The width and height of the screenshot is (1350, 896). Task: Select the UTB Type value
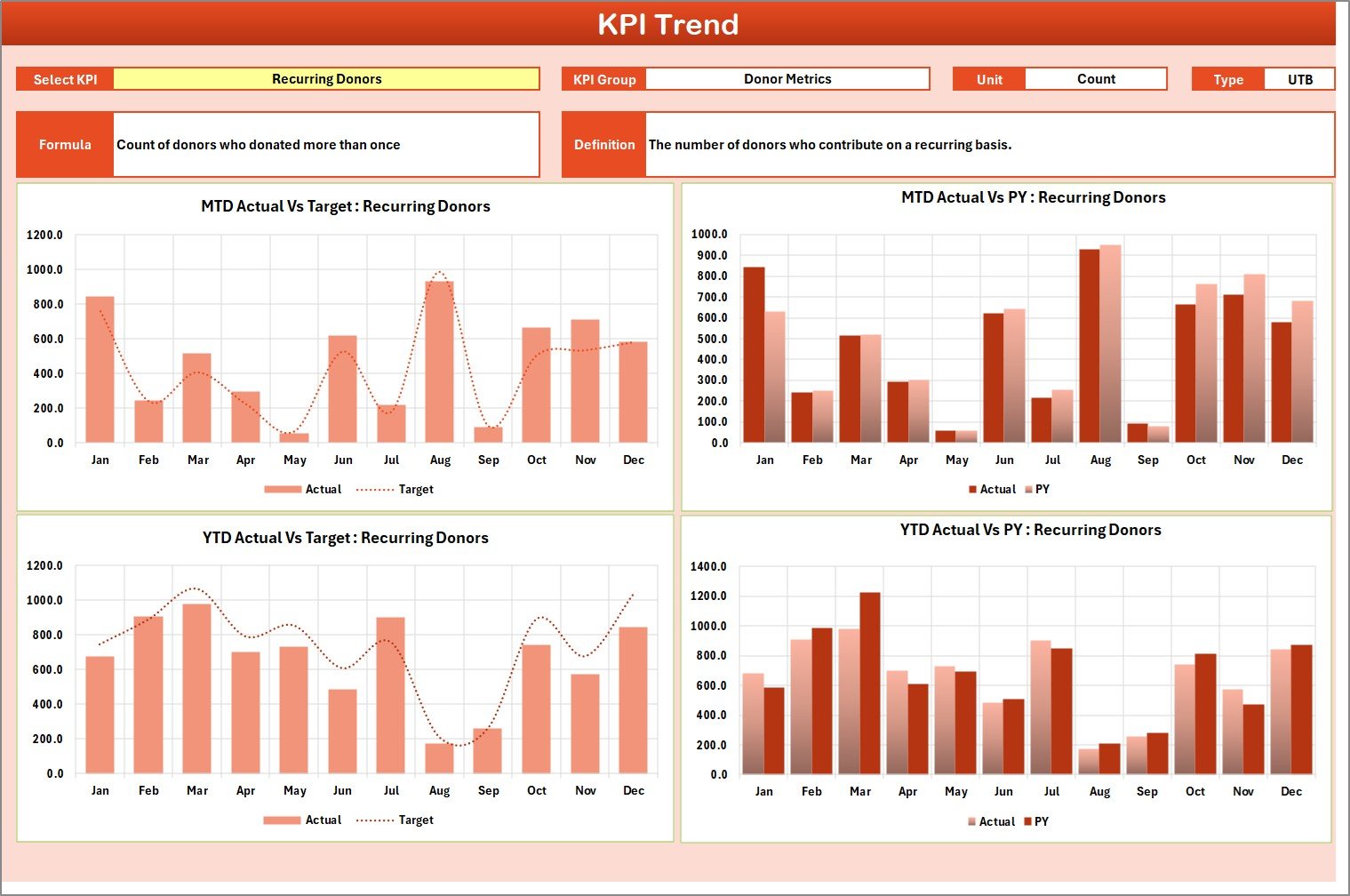point(1299,78)
